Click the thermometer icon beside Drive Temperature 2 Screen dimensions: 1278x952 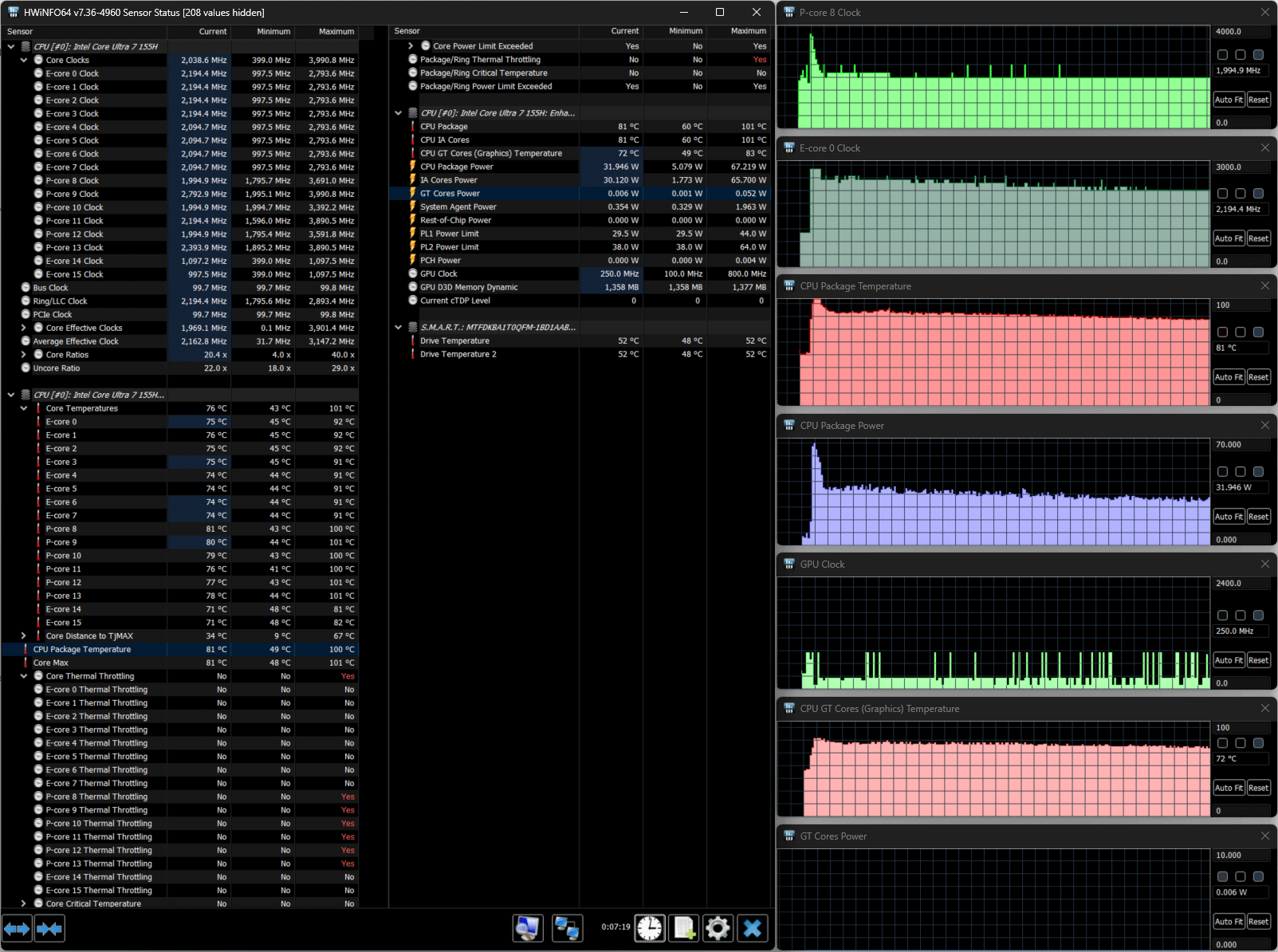pos(413,354)
